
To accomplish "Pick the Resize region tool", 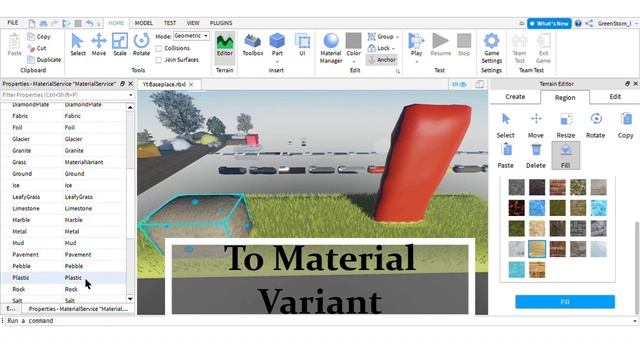I will [566, 125].
